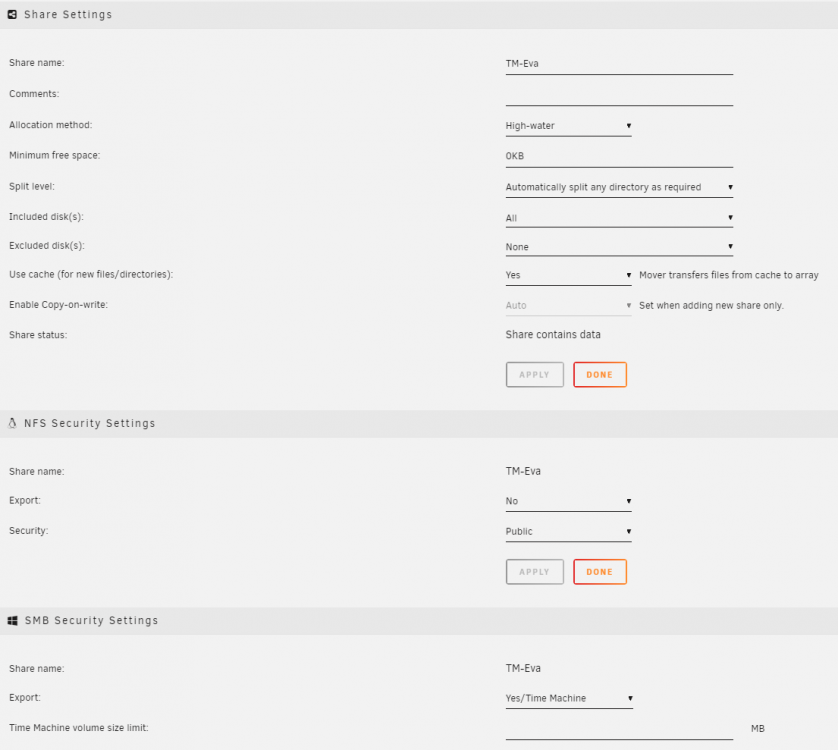Viewport: 838px width, 750px height.
Task: Click the Share Settings share icon
Action: pos(12,14)
